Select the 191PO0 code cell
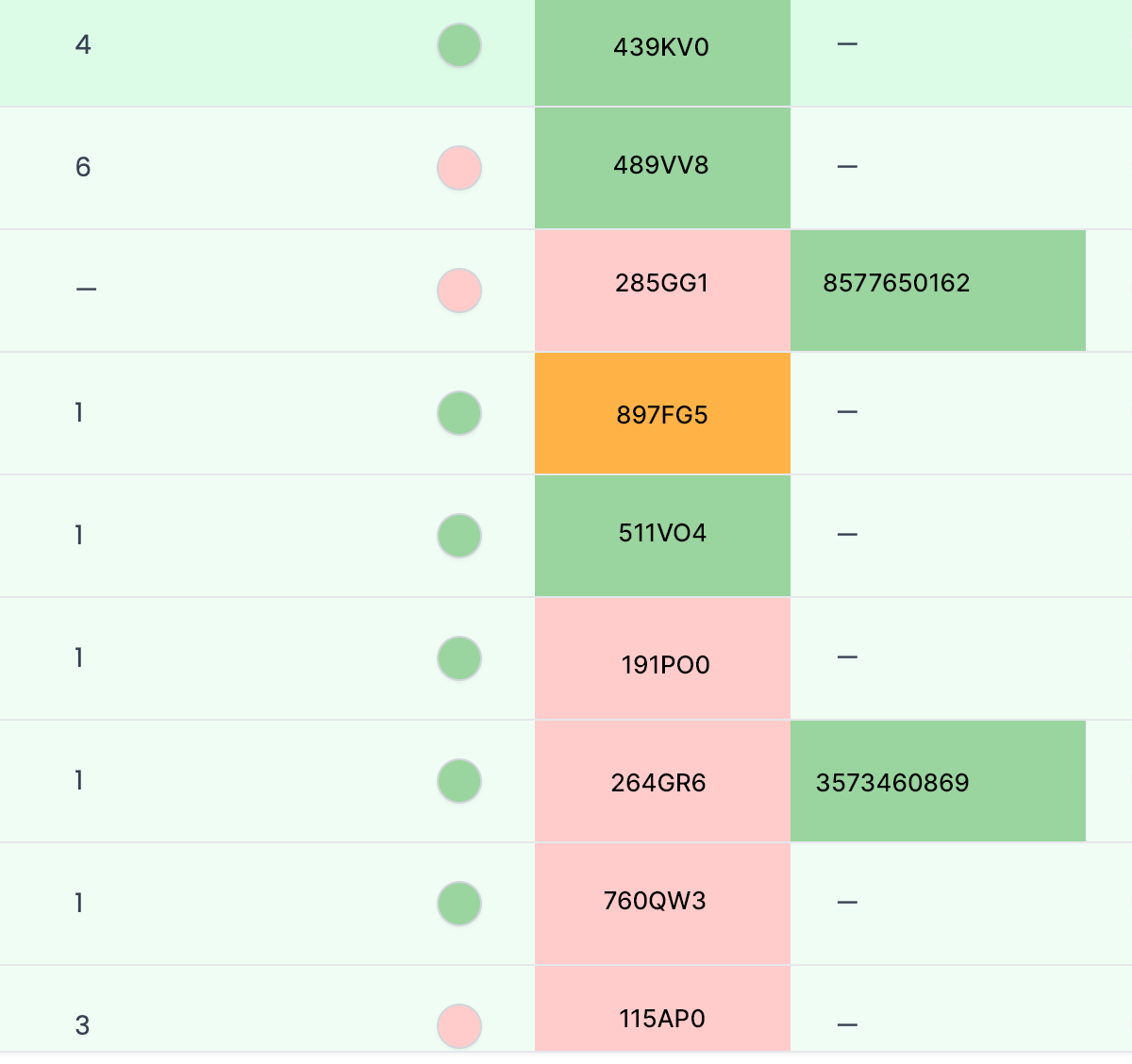1132x1064 pixels. pyautogui.click(x=662, y=658)
